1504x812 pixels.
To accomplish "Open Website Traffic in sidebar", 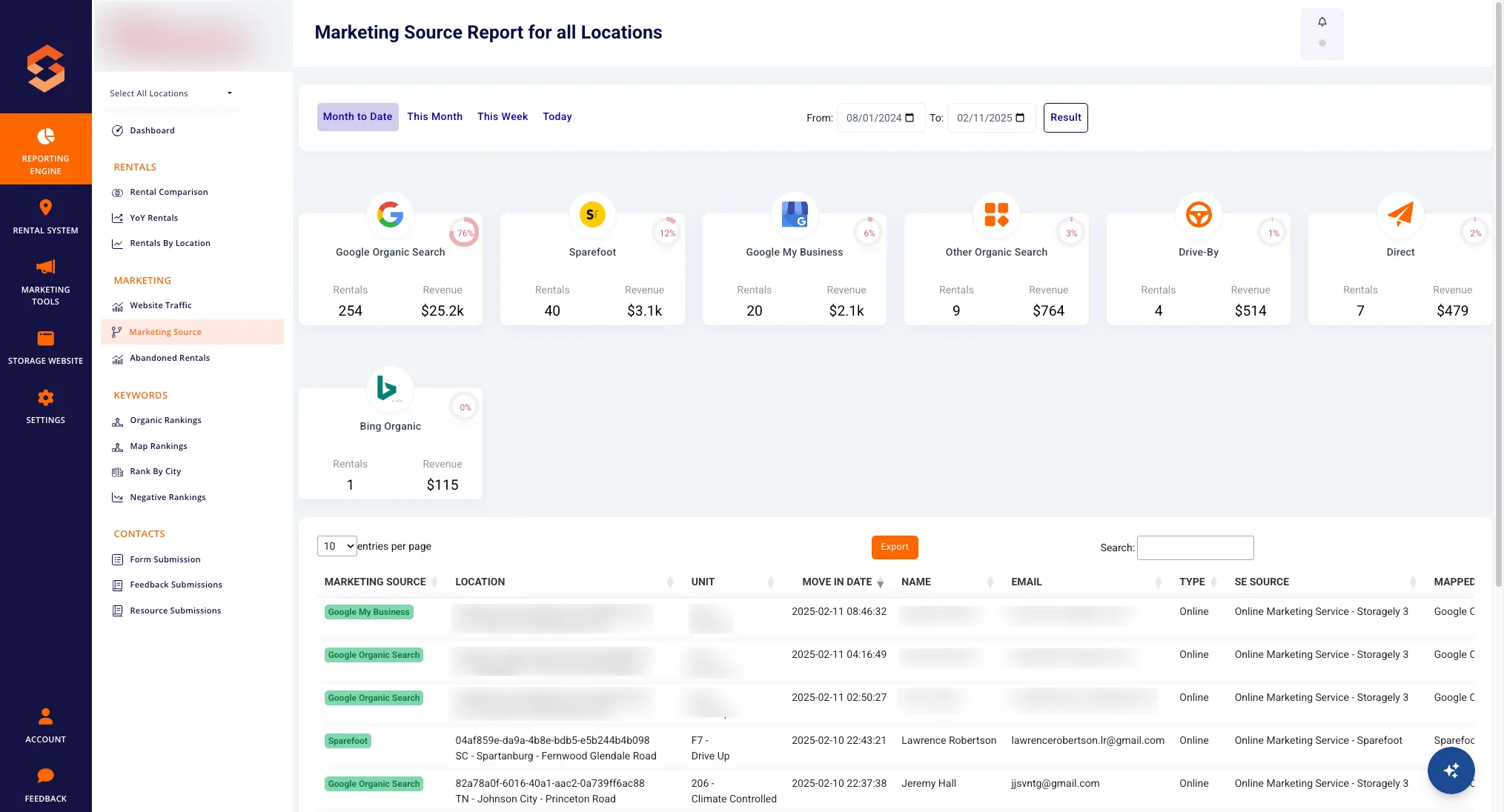I will [x=160, y=305].
